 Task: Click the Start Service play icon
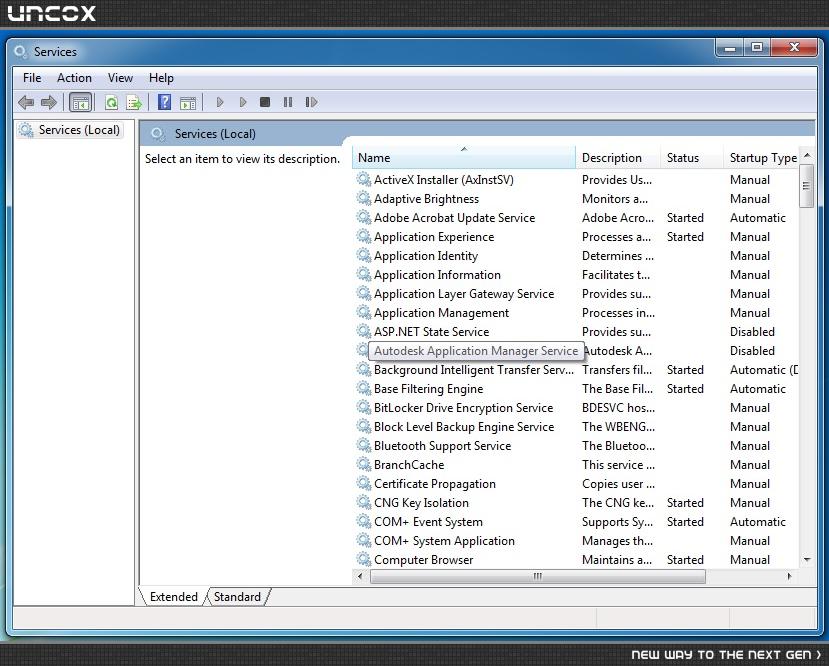(x=220, y=102)
